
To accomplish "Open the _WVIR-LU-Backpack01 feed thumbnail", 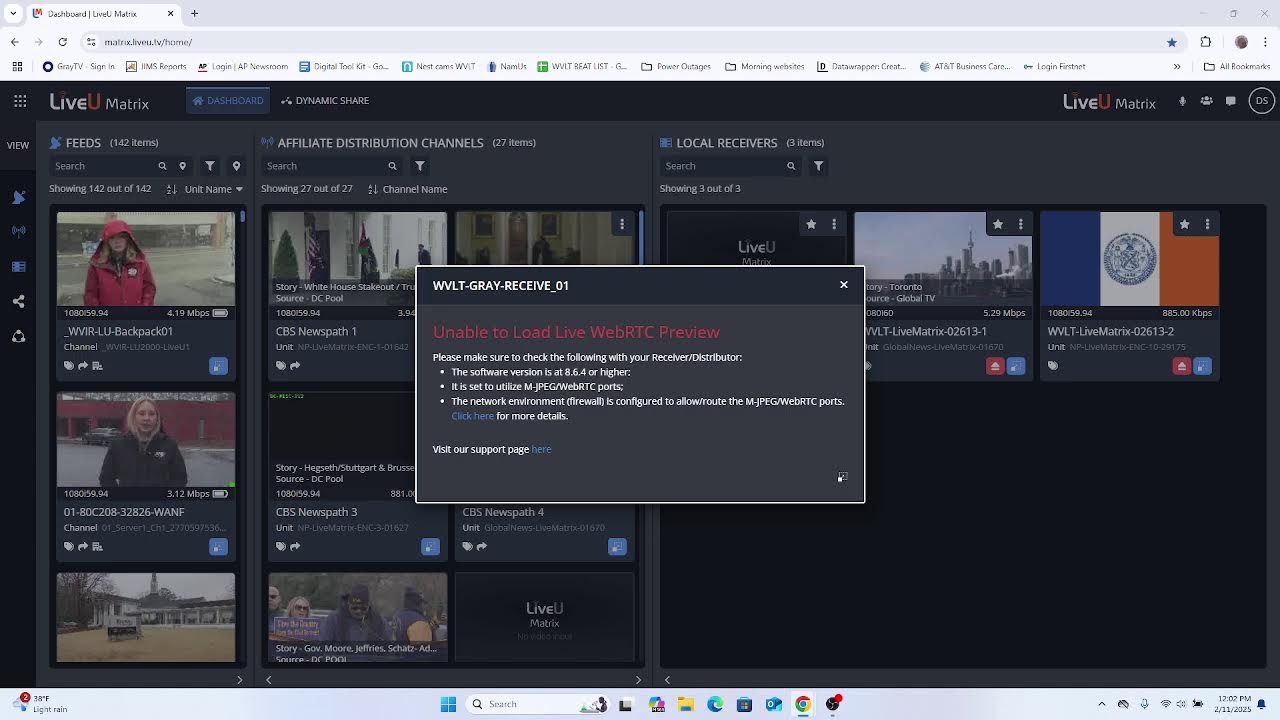I will click(146, 259).
